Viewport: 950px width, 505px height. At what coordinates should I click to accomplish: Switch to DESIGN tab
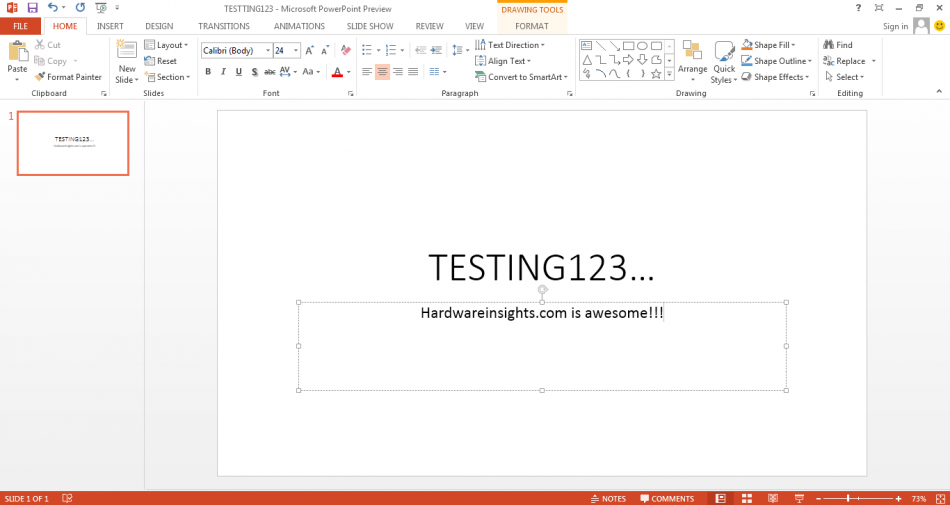[x=159, y=26]
